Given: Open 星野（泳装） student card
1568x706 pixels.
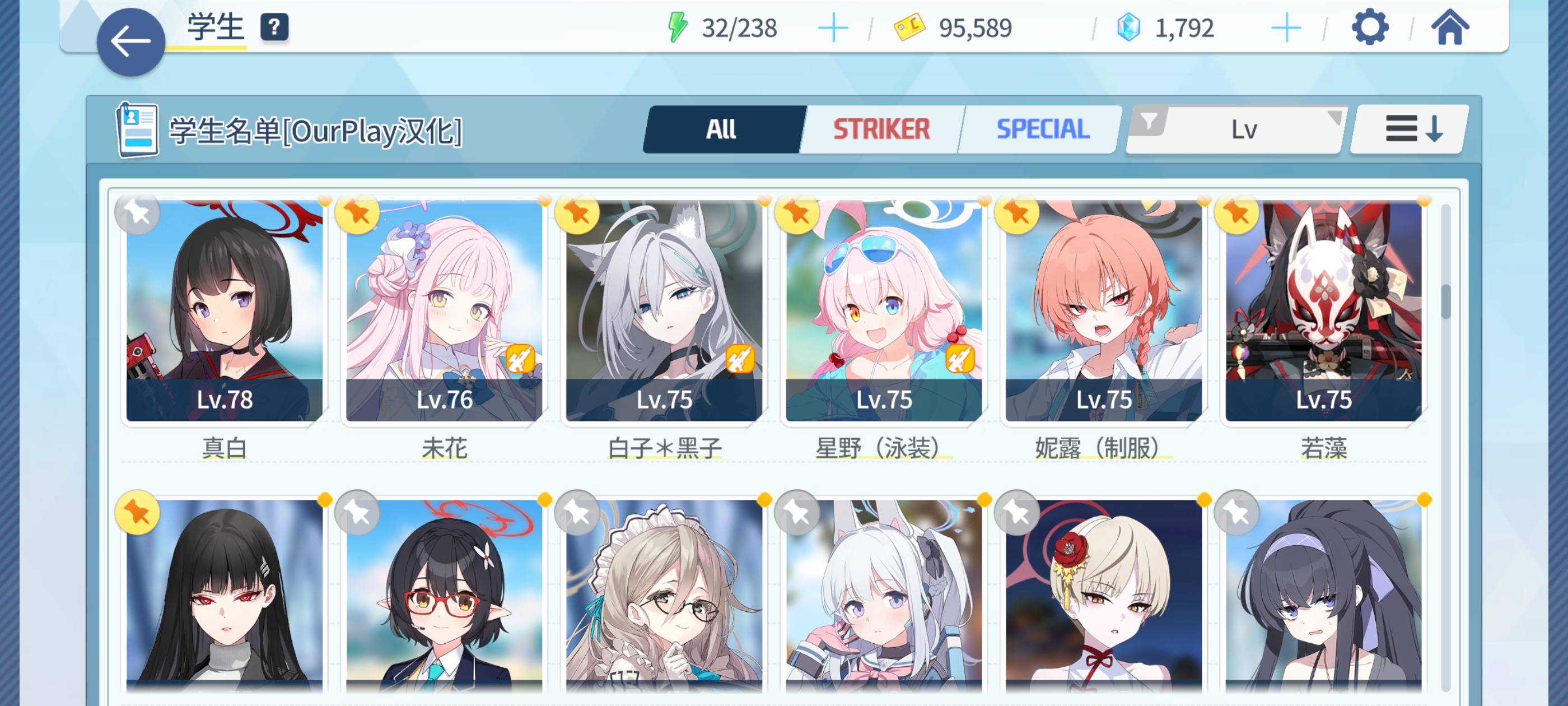Looking at the screenshot, I should (884, 310).
